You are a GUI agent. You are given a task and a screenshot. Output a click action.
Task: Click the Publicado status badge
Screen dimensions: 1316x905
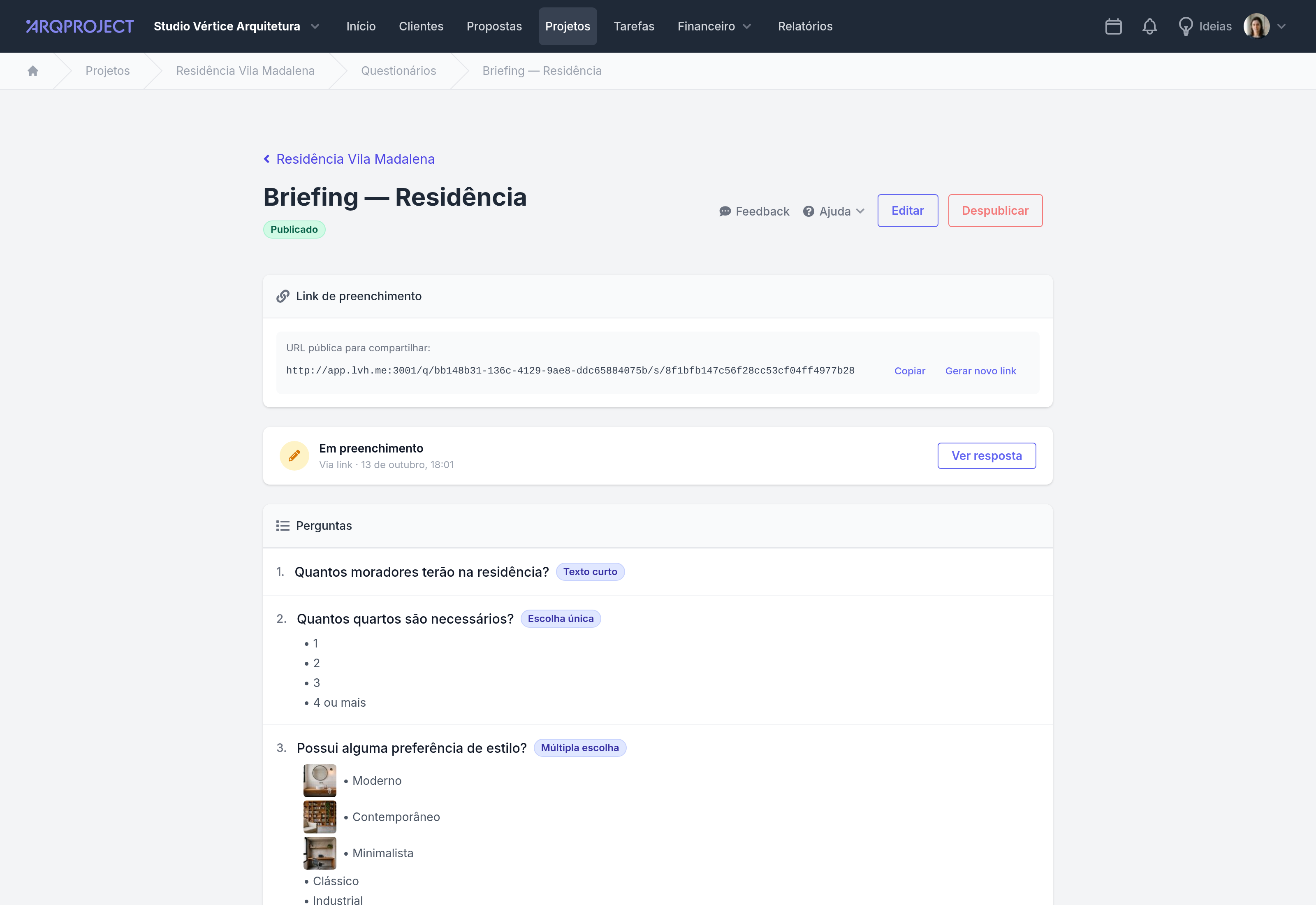click(294, 230)
